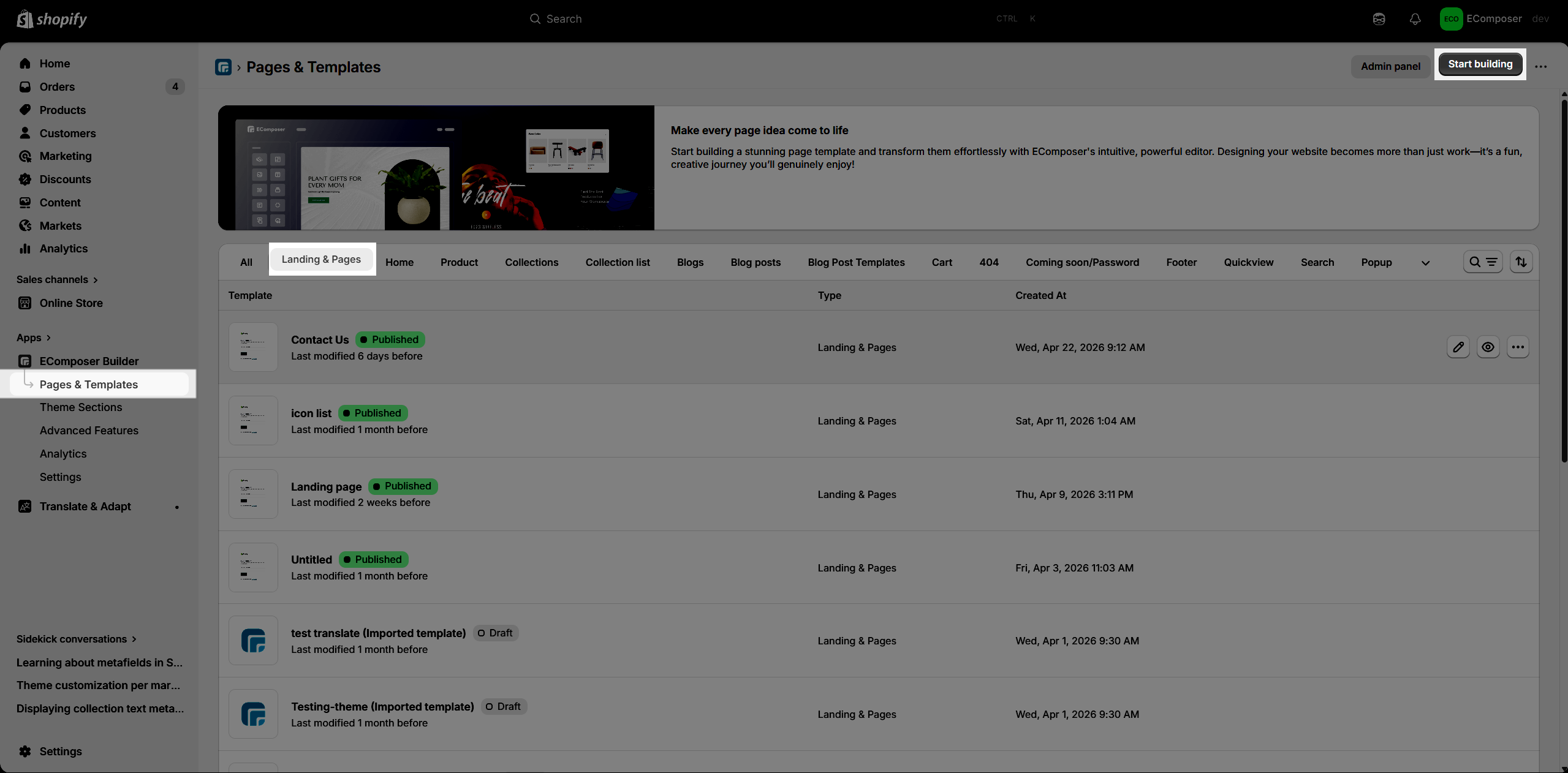Screen dimensions: 1568x773
Task: Click the Start building button
Action: (x=1480, y=64)
